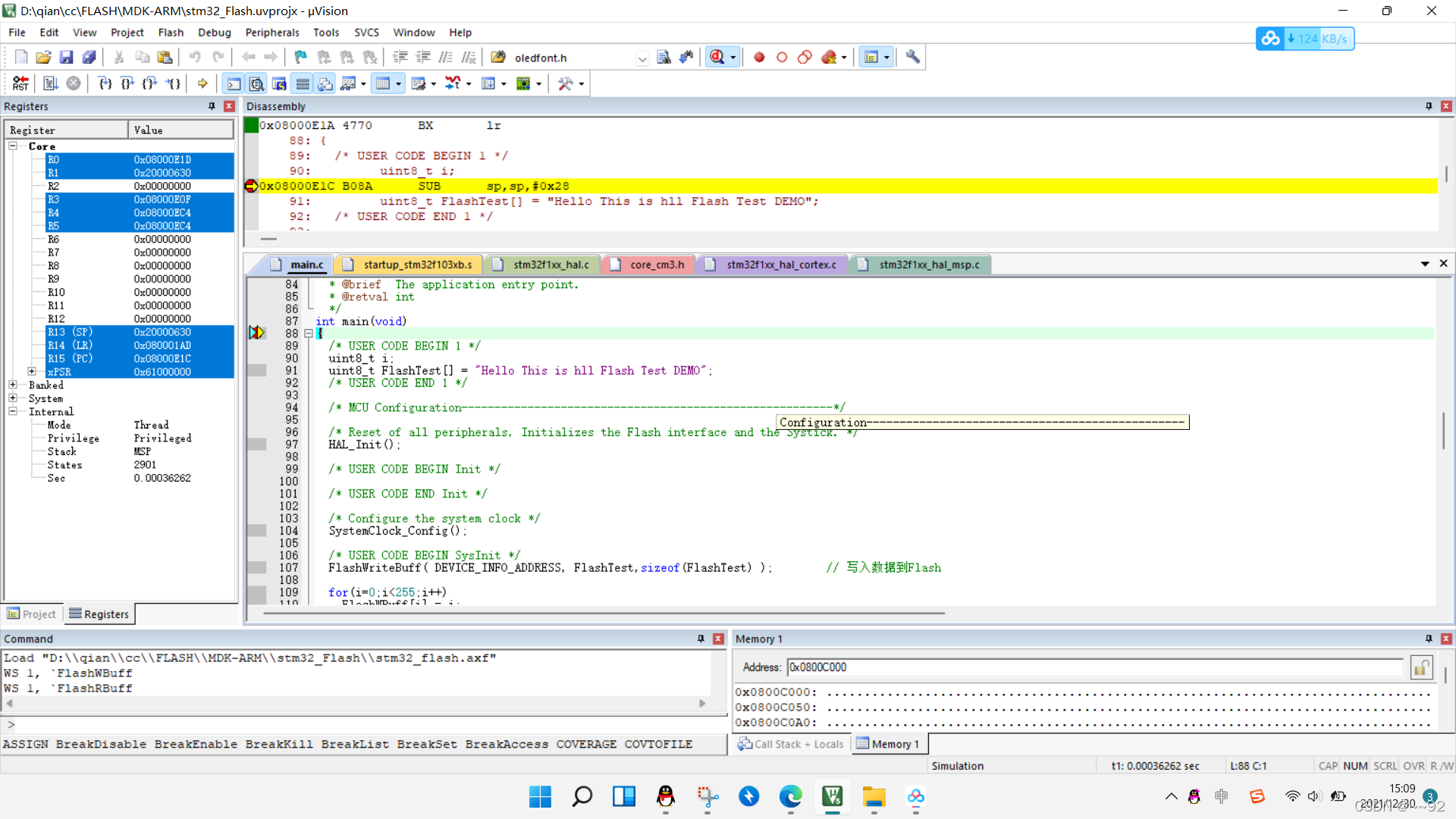Open File Explorer from taskbar

point(874,796)
